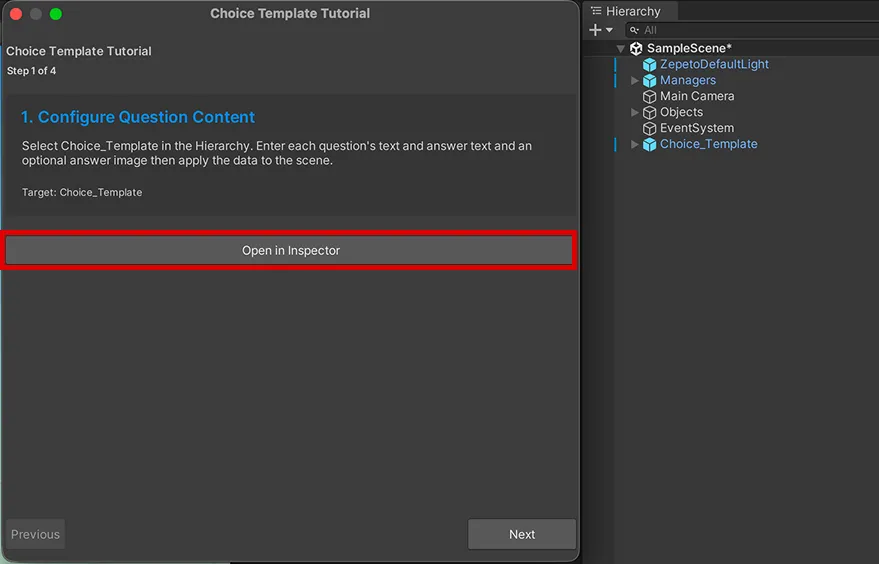879x564 pixels.
Task: Click the Unity scene icon of SampleScene
Action: pyautogui.click(x=636, y=48)
